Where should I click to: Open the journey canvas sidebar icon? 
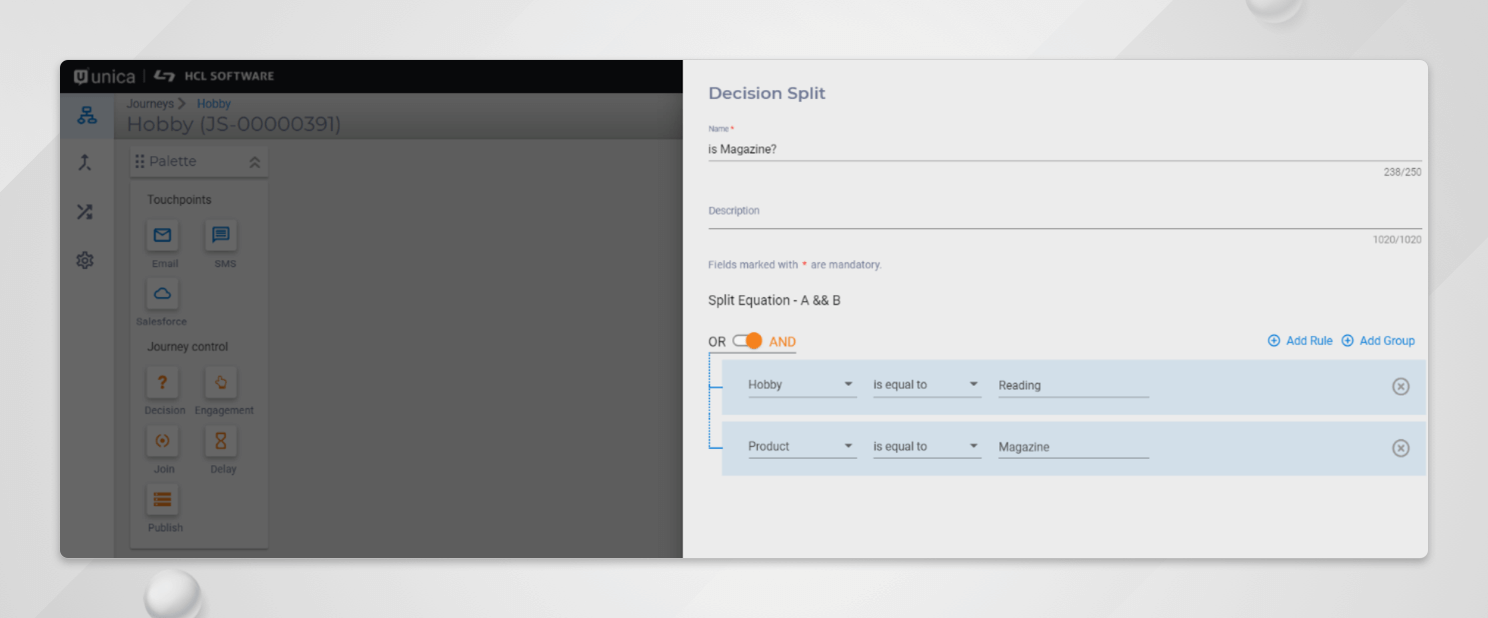(x=86, y=115)
